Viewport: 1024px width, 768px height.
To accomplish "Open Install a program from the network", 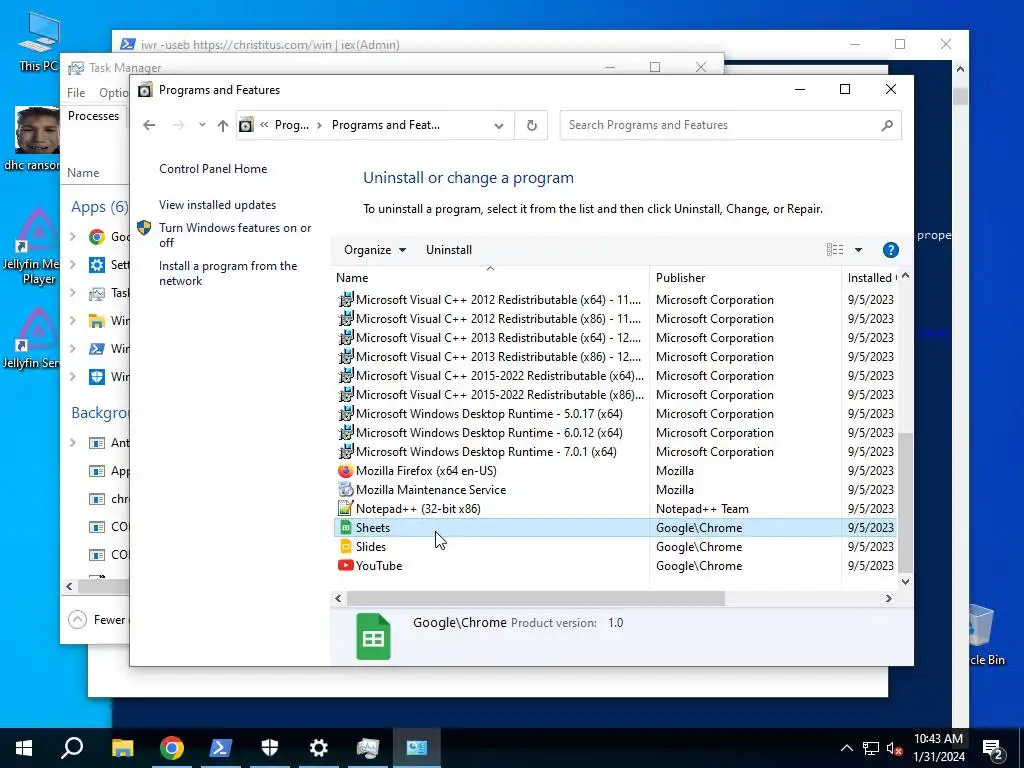I will 228,274.
